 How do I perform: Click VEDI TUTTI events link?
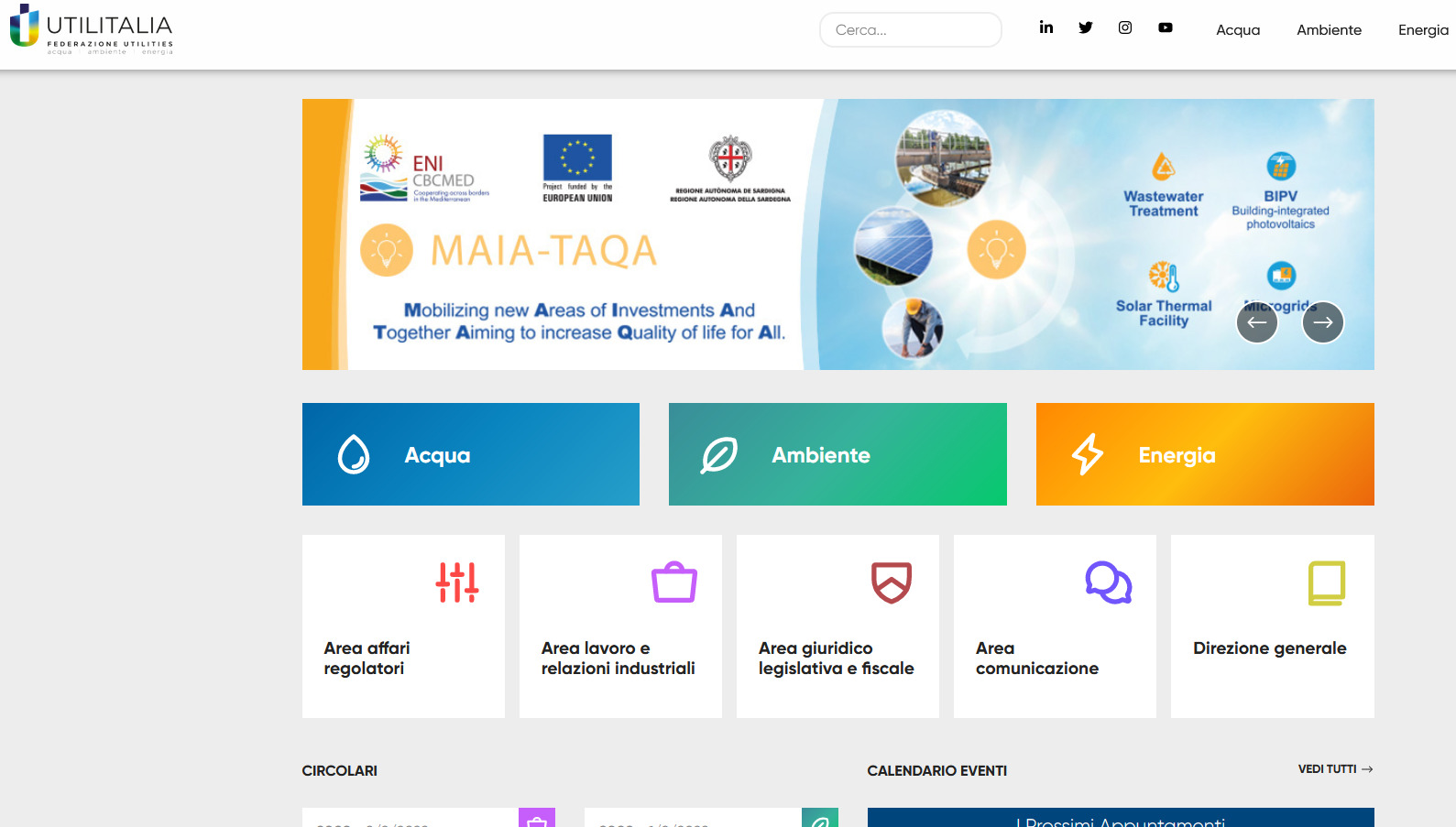pos(1335,769)
